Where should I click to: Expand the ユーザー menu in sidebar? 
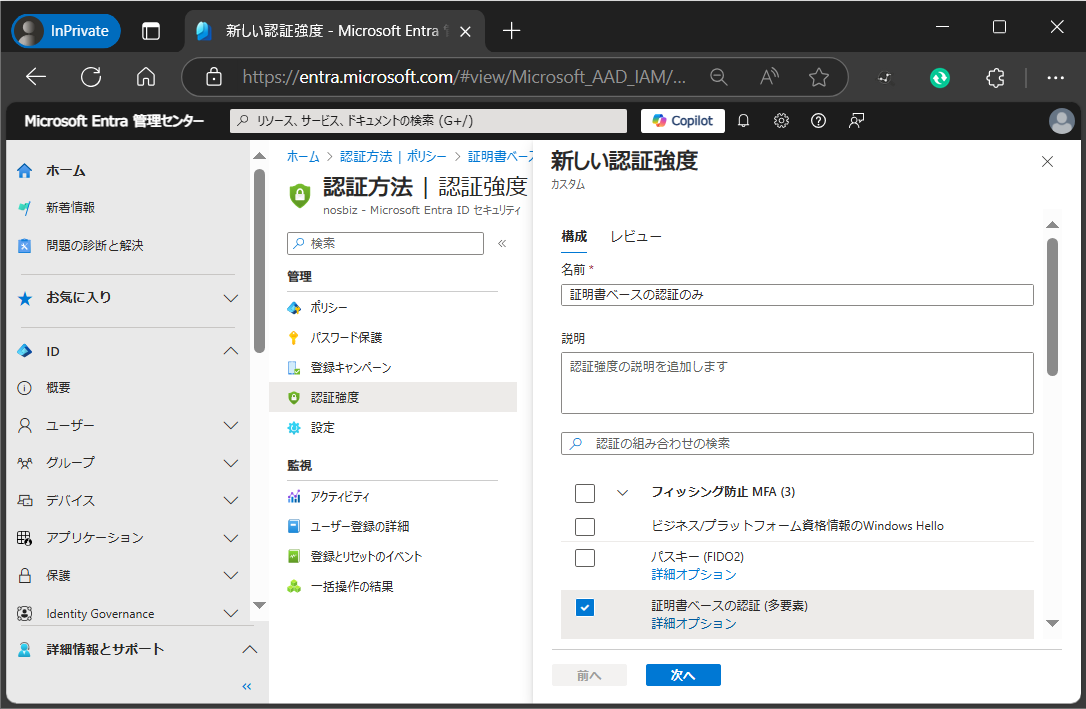[231, 426]
